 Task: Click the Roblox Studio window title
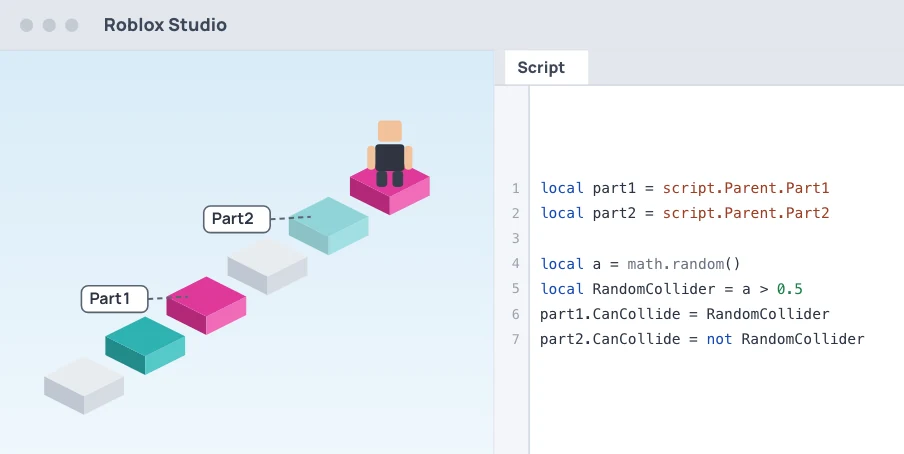tap(165, 25)
